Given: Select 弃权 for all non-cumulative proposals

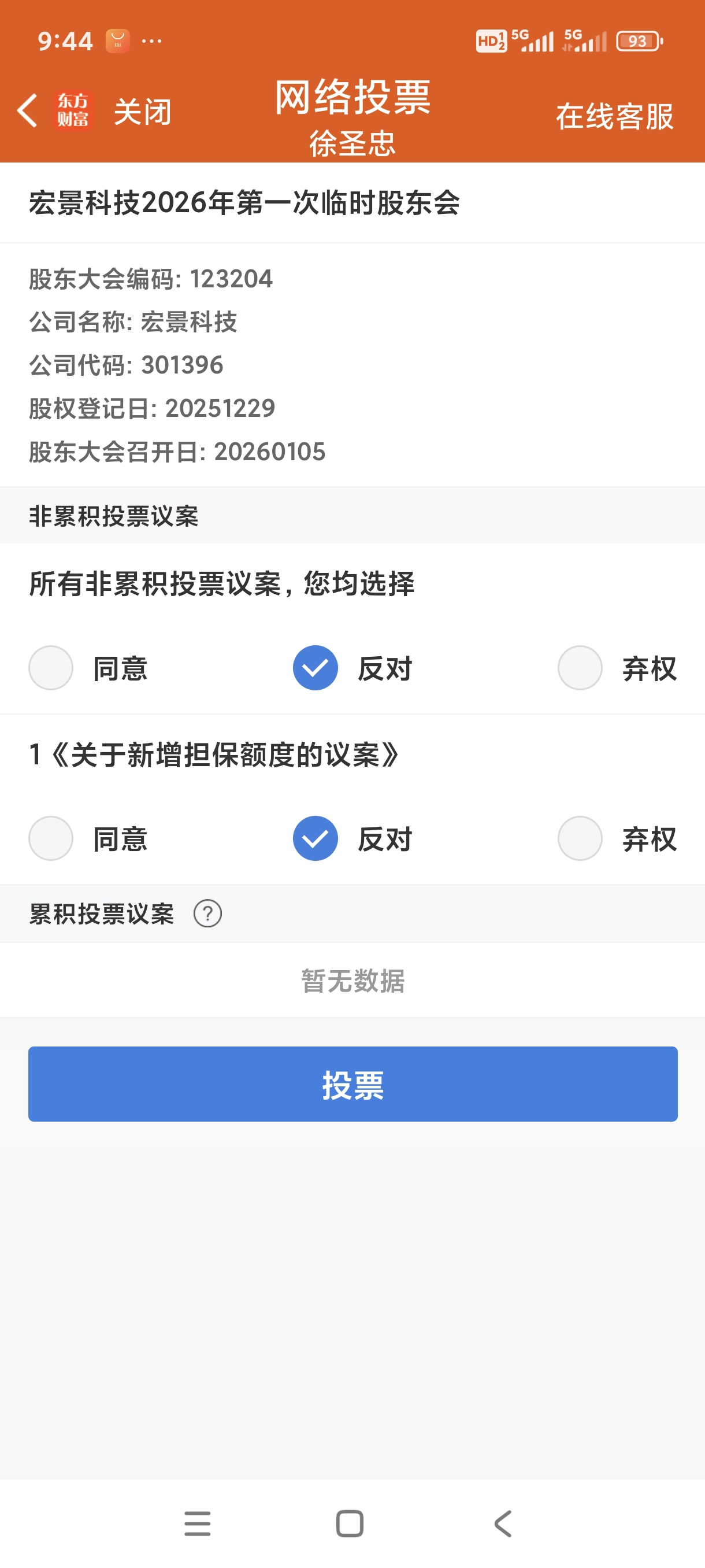Looking at the screenshot, I should 580,668.
